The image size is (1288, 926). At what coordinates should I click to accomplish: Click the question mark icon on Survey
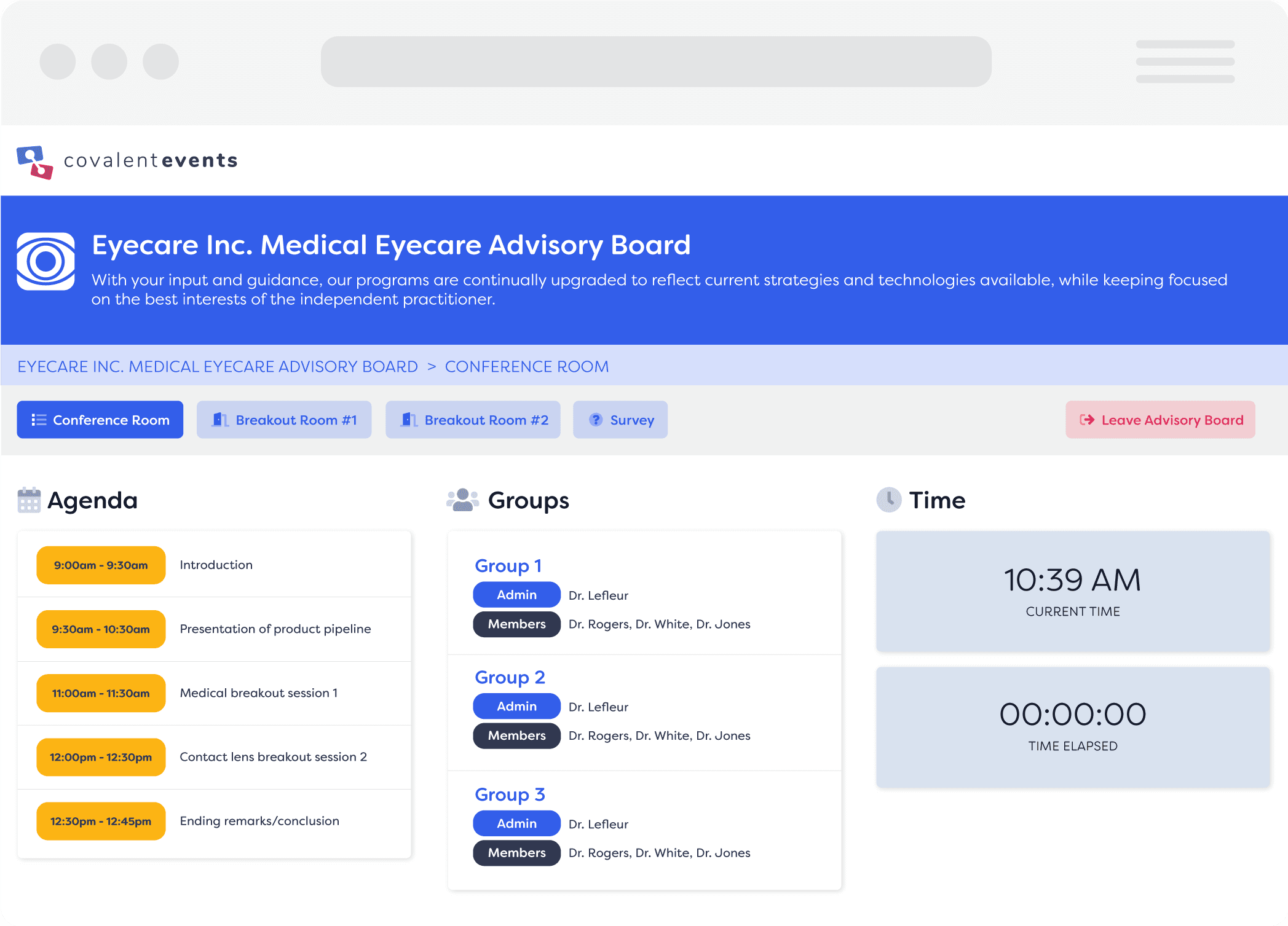coord(596,420)
